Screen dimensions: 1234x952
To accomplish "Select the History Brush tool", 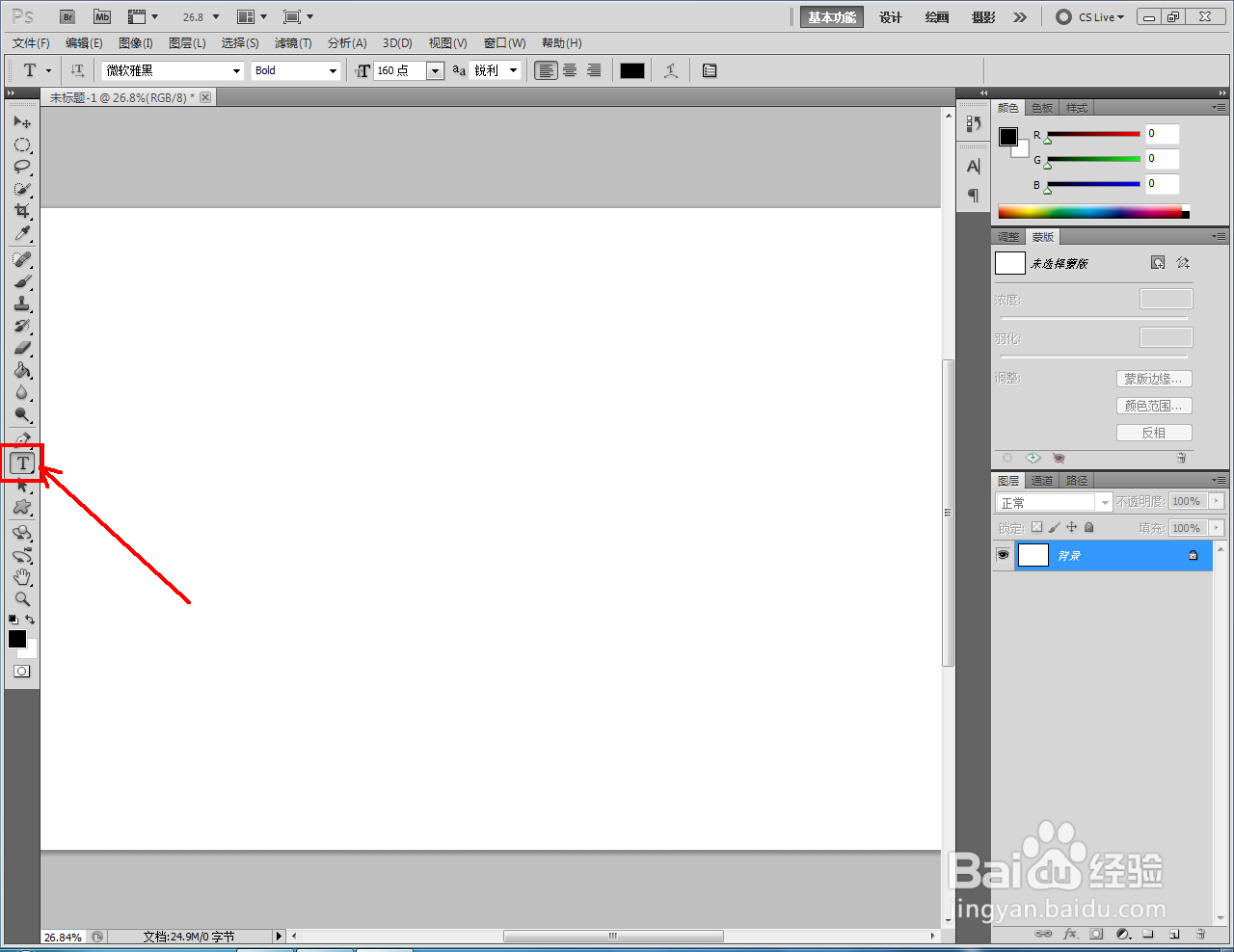I will coord(22,326).
